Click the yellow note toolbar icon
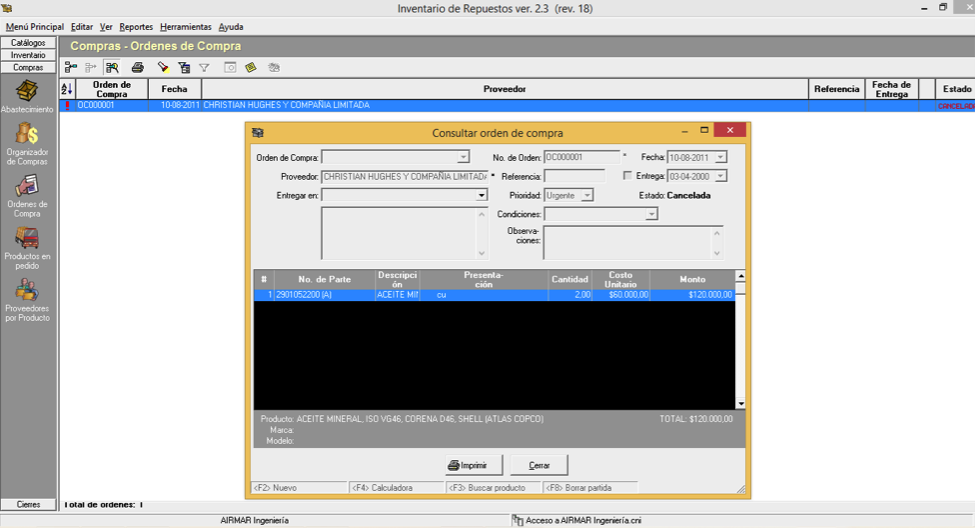Screen dimensions: 975x528 tap(251, 67)
